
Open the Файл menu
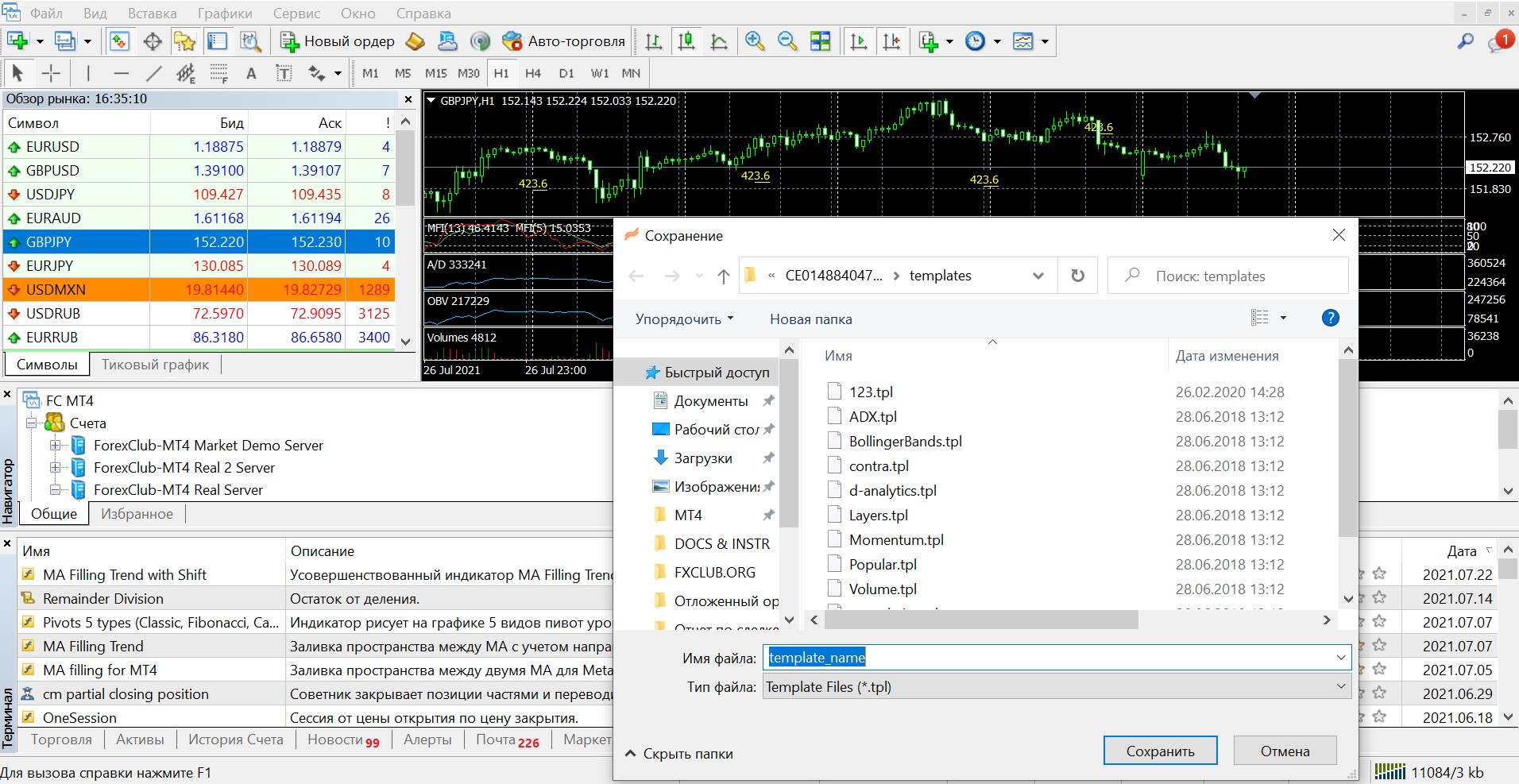click(46, 14)
